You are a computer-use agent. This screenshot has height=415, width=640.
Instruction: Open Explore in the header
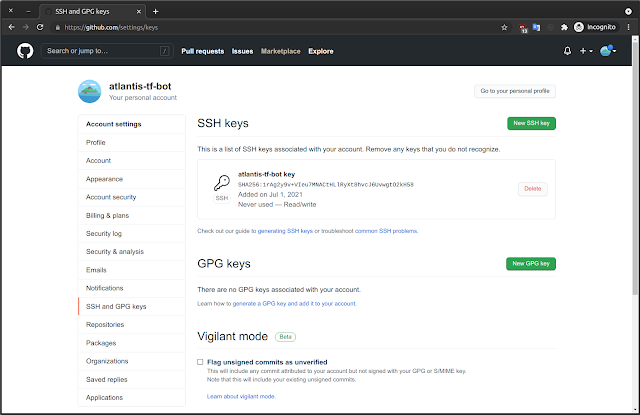[x=321, y=51]
